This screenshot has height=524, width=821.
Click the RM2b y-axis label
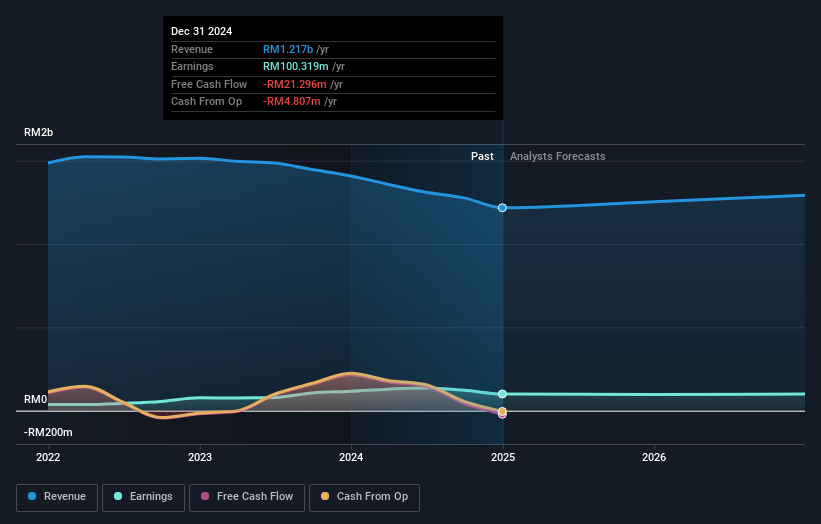pos(38,132)
